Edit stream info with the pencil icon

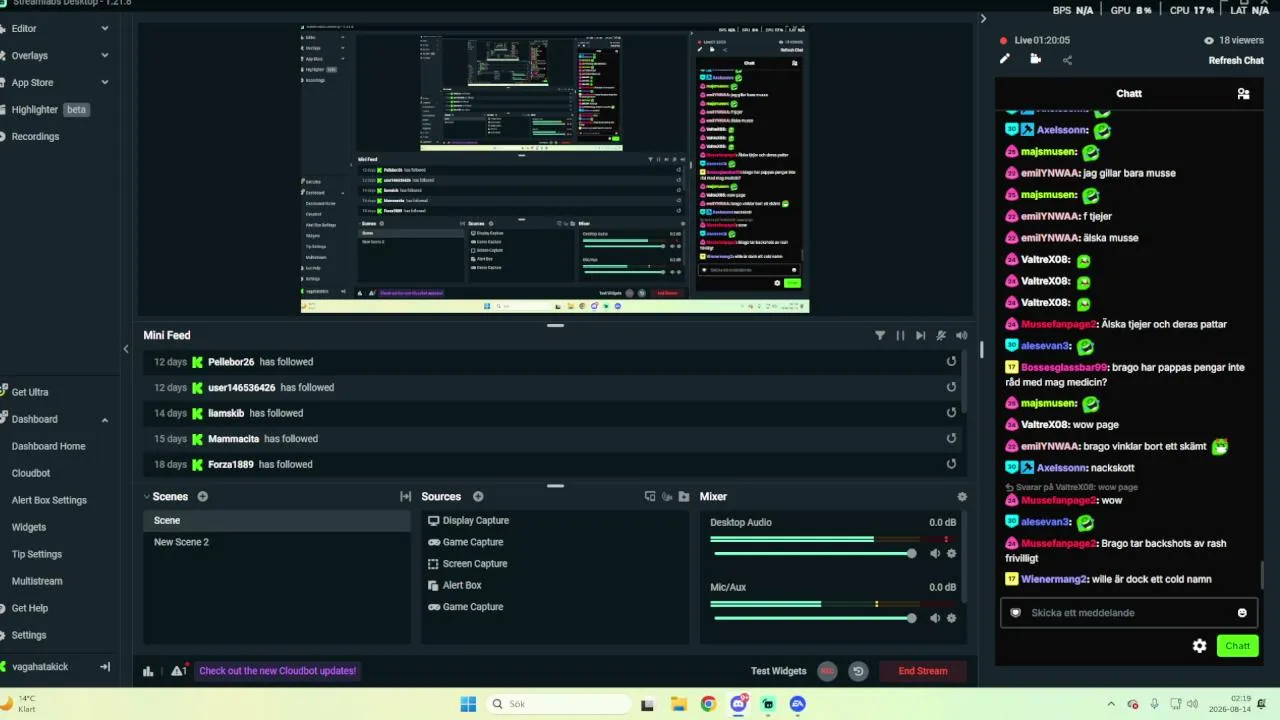pyautogui.click(x=1005, y=59)
